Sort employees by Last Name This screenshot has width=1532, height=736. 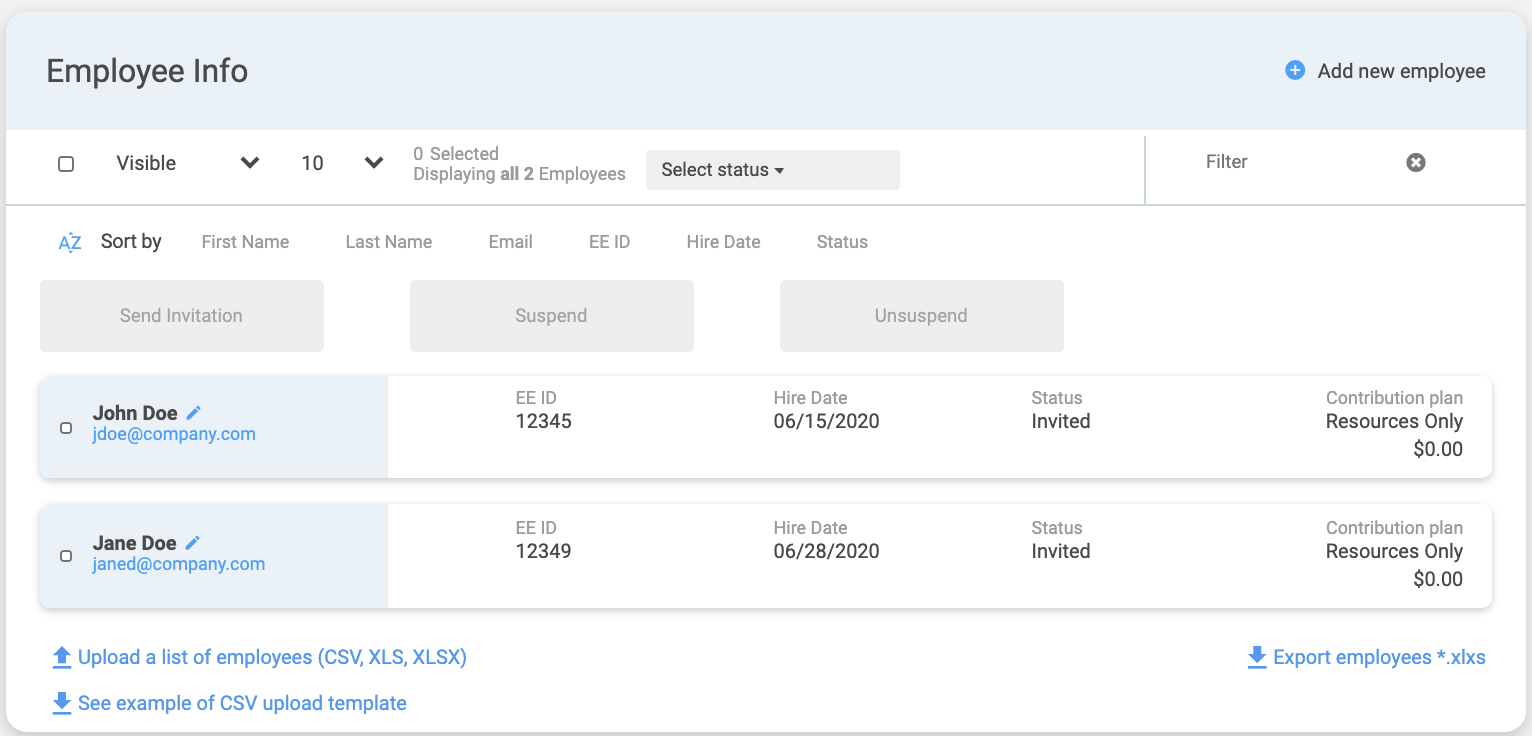(x=388, y=242)
